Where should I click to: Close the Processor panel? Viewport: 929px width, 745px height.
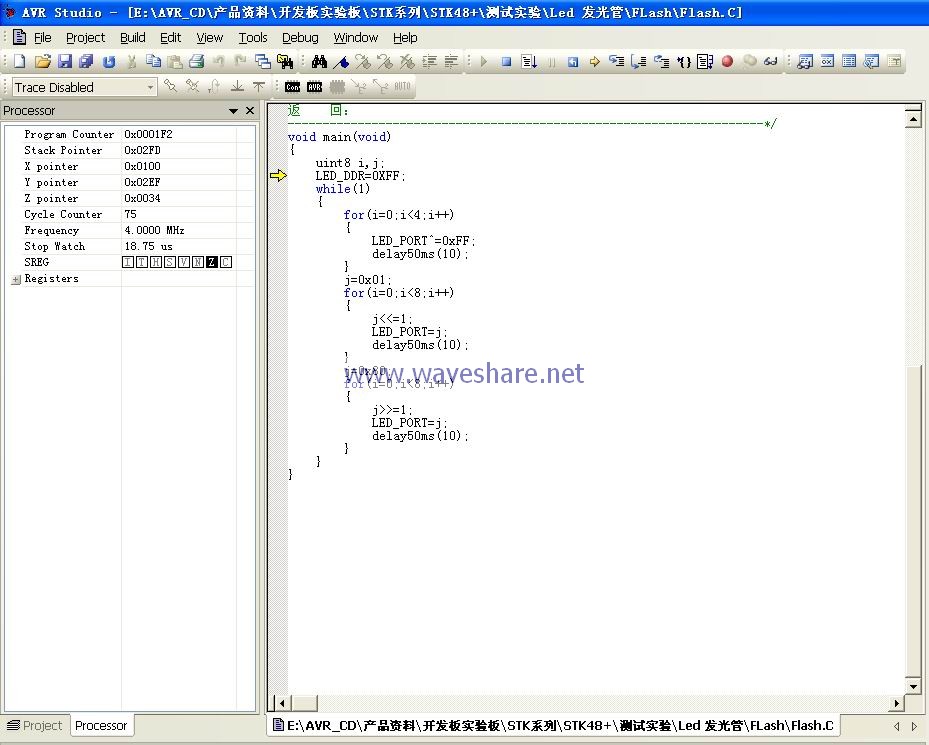tap(250, 111)
